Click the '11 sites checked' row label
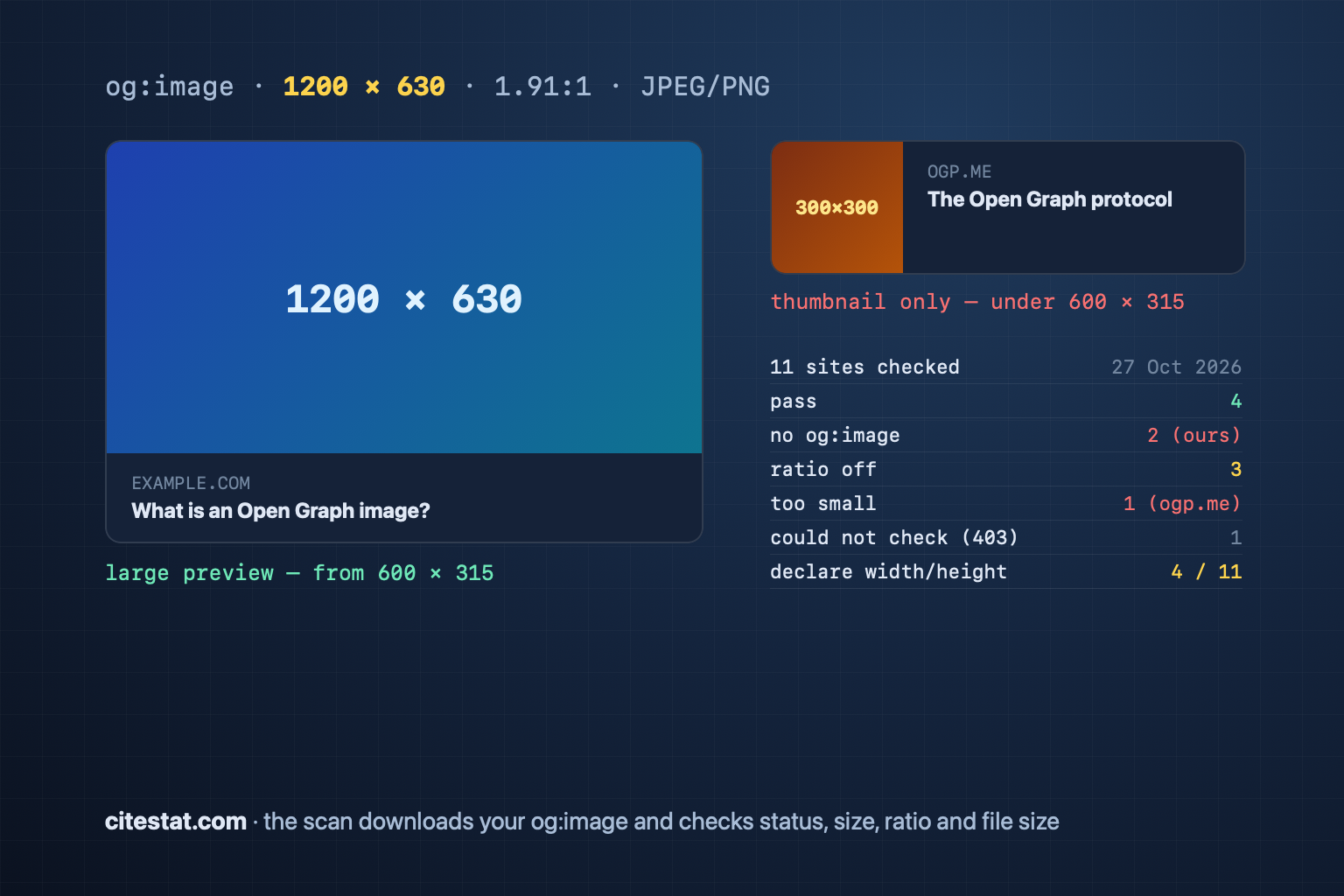Image resolution: width=1344 pixels, height=896 pixels. pyautogui.click(x=864, y=367)
